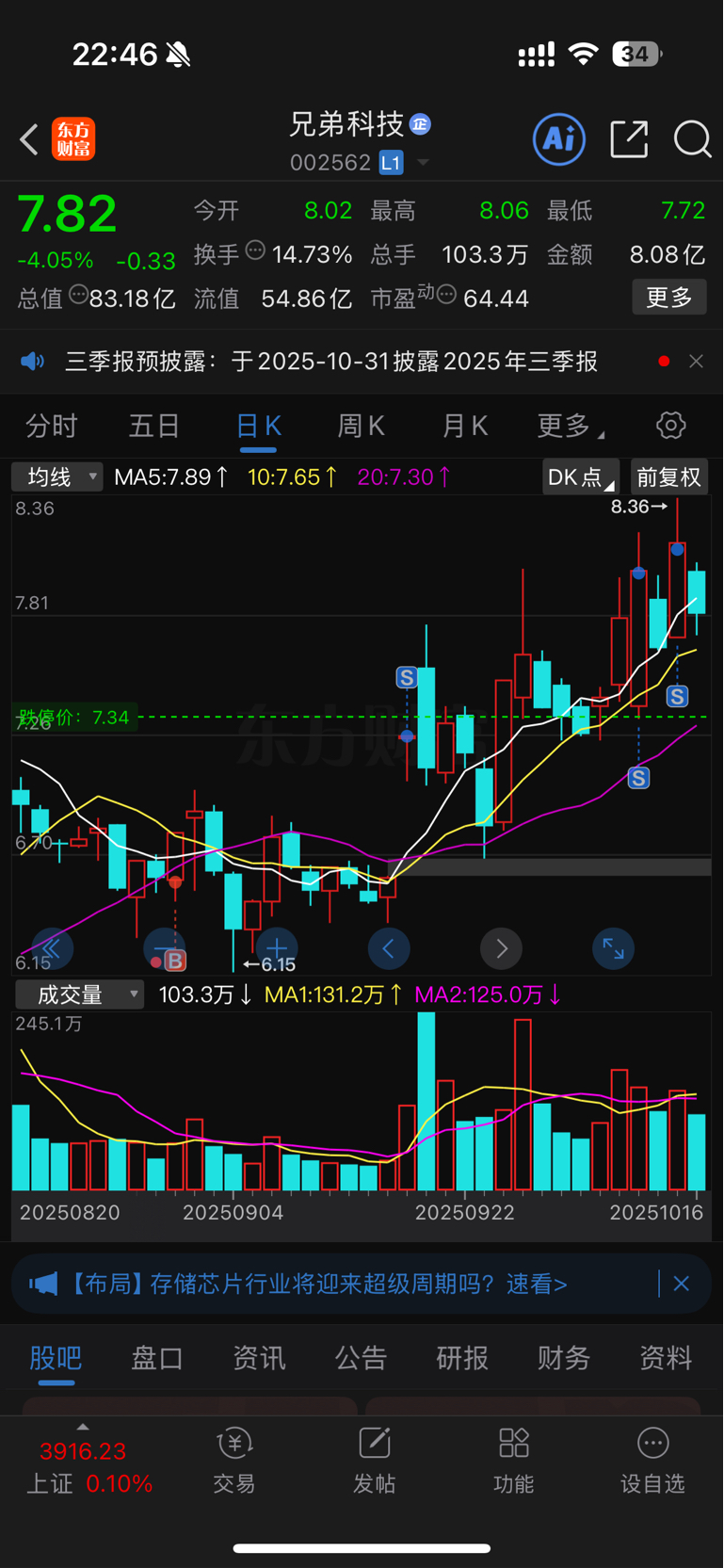This screenshot has width=724, height=1568.
Task: Tap the 8.36 high price label
Action: tap(638, 507)
